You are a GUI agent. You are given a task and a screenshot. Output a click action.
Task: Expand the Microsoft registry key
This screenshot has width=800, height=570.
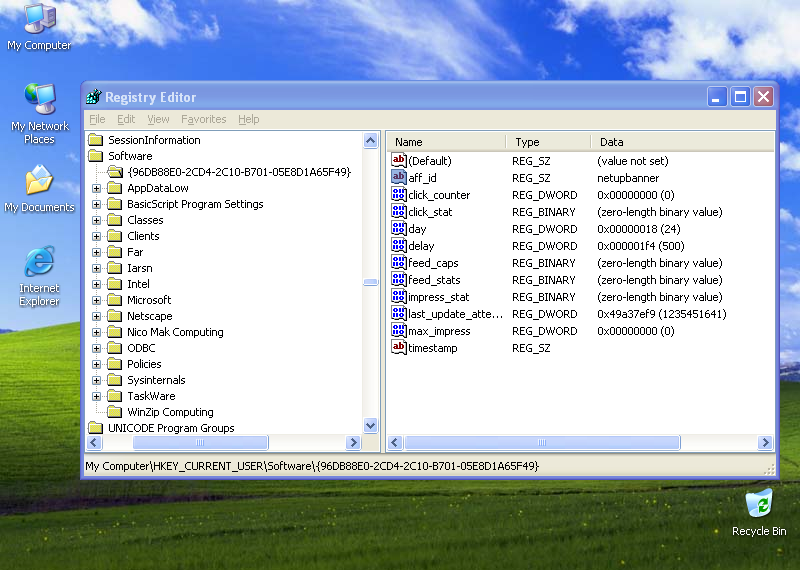coord(97,300)
